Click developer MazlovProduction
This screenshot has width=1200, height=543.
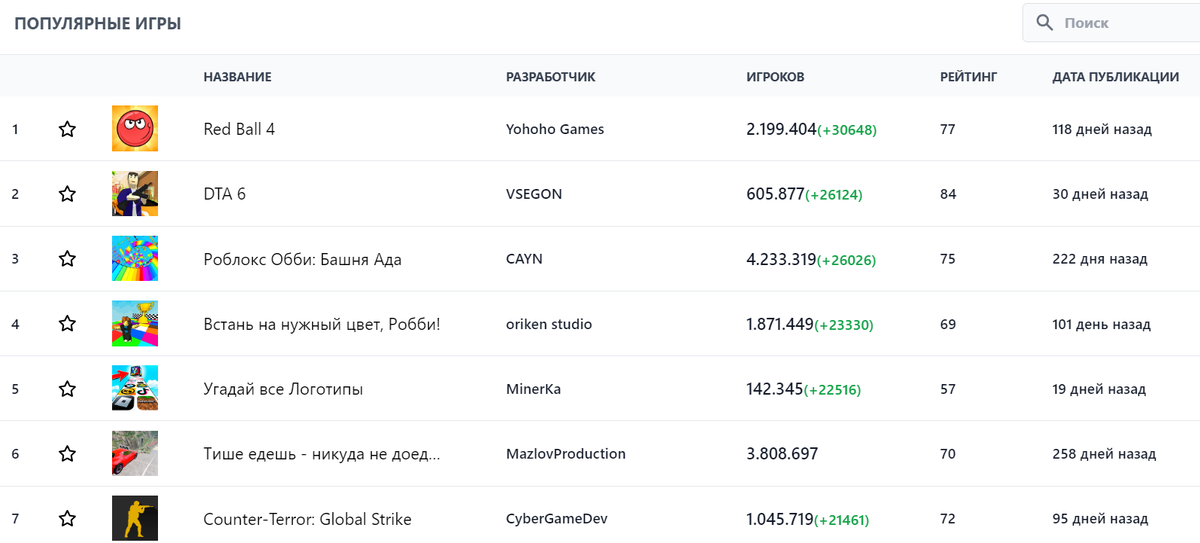coord(566,454)
